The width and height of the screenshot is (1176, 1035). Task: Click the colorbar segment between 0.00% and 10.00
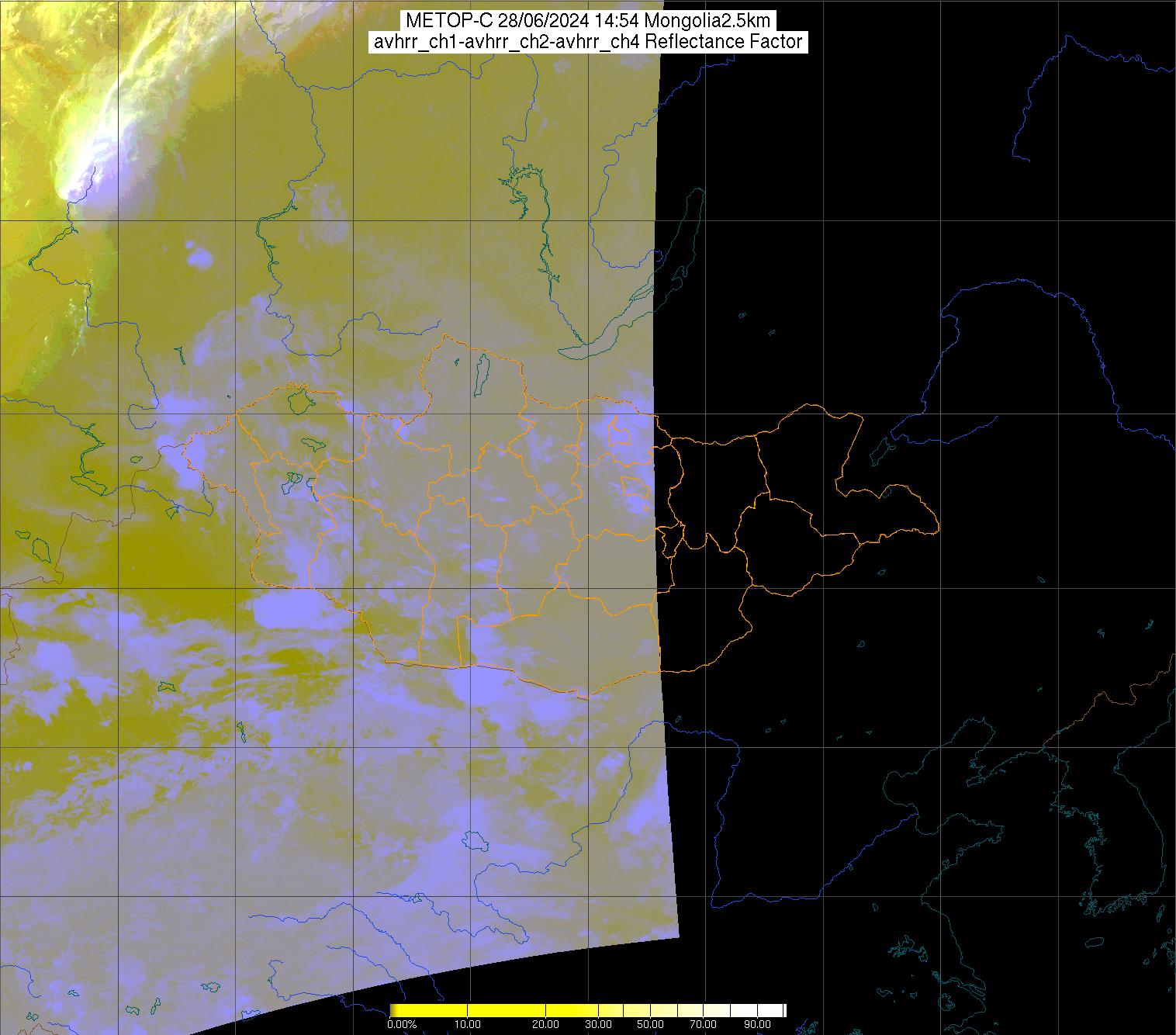pos(429,1010)
